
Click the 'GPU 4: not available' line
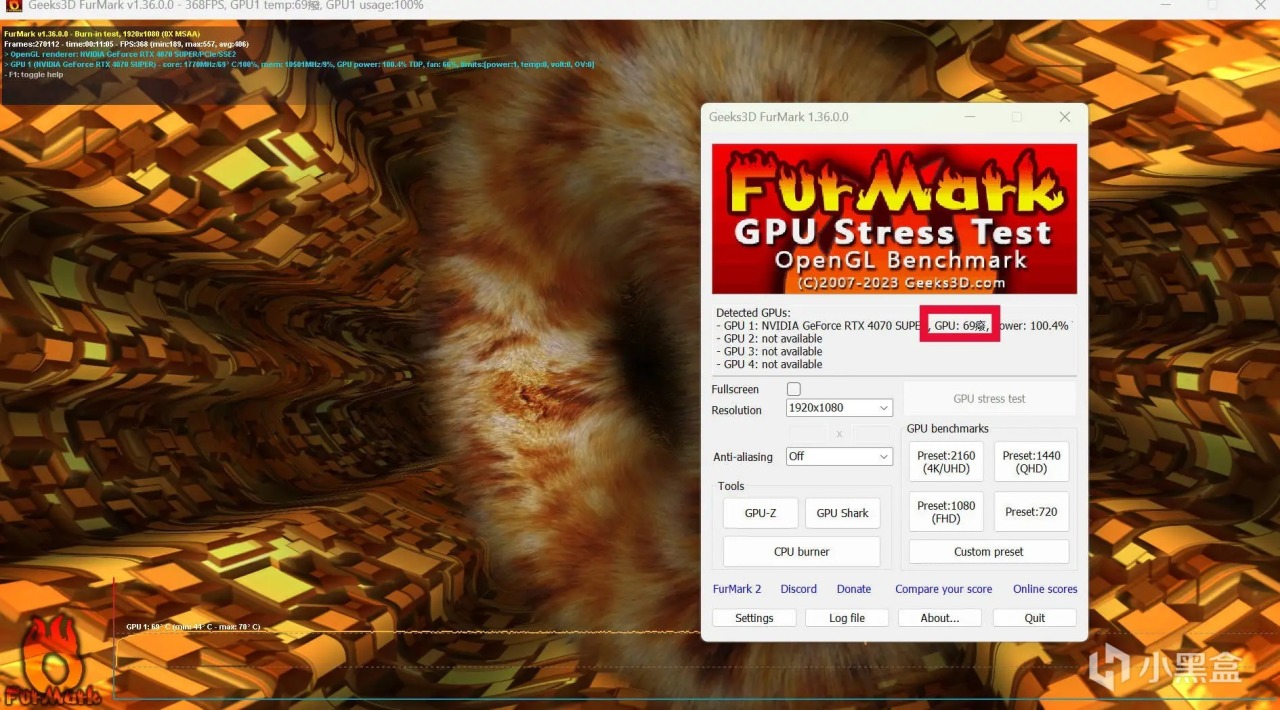[769, 365]
